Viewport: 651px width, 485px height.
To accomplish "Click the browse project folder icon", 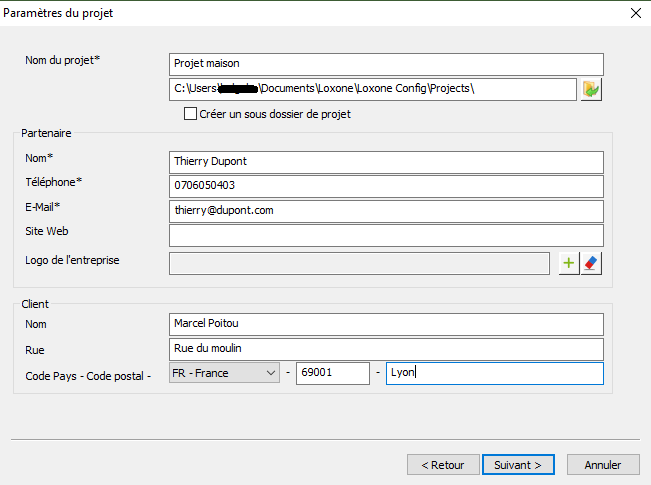I will click(591, 90).
